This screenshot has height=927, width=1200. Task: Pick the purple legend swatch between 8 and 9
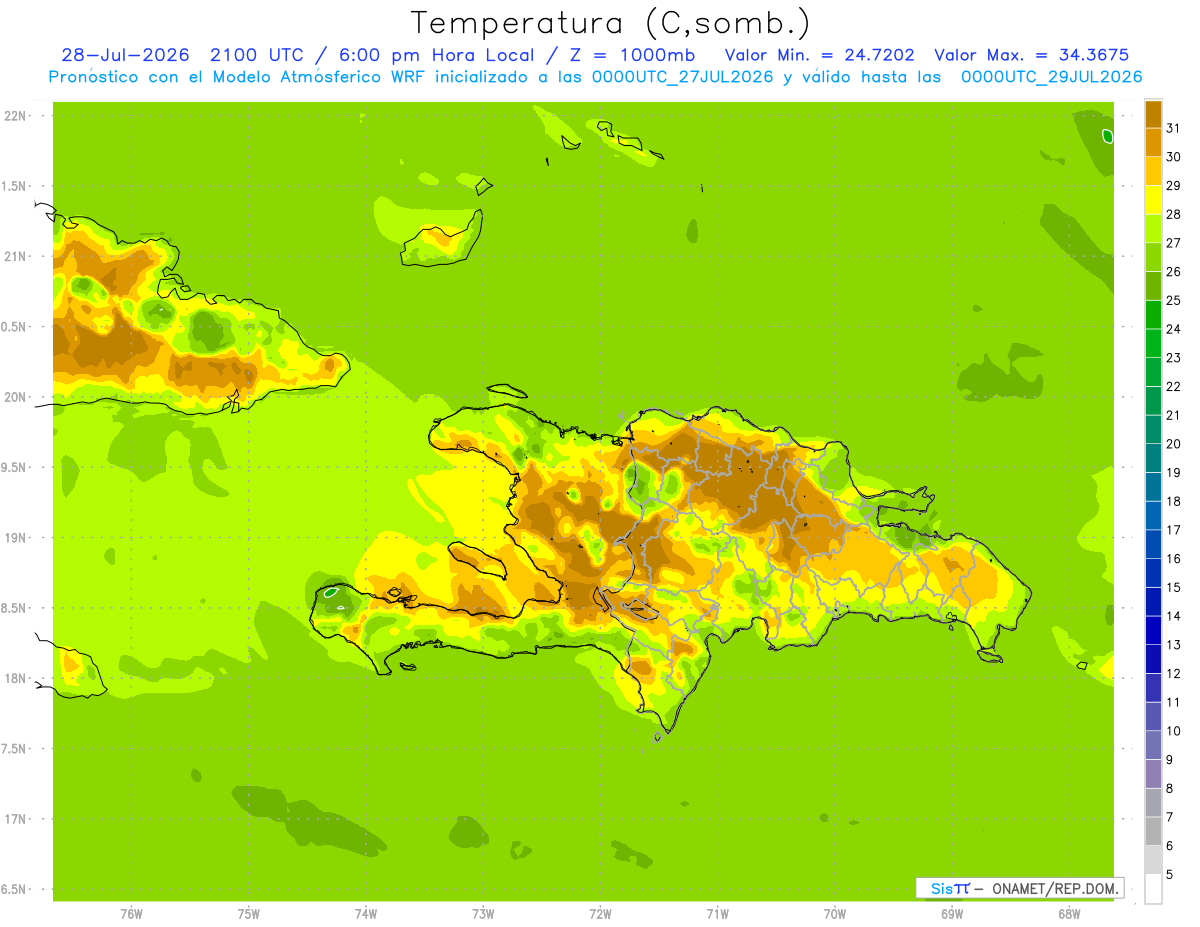[1153, 774]
